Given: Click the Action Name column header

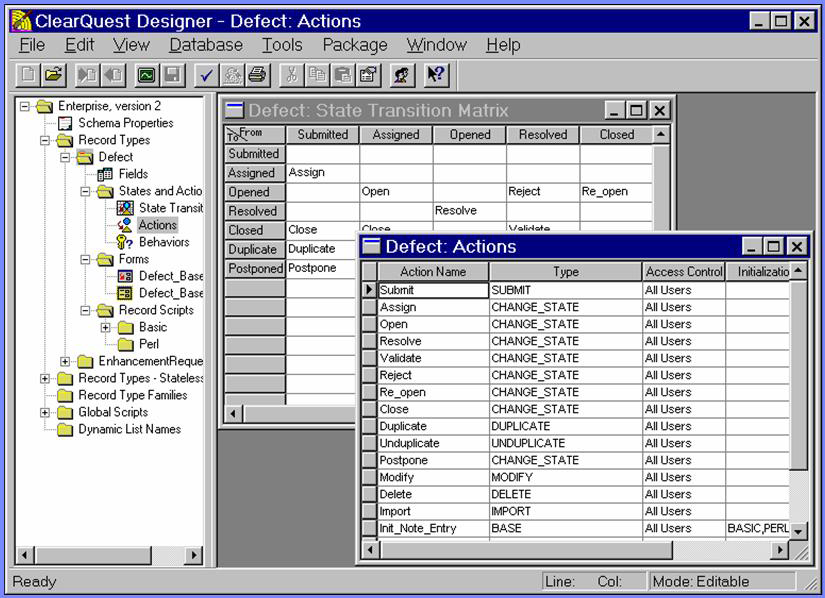Looking at the screenshot, I should [x=433, y=272].
